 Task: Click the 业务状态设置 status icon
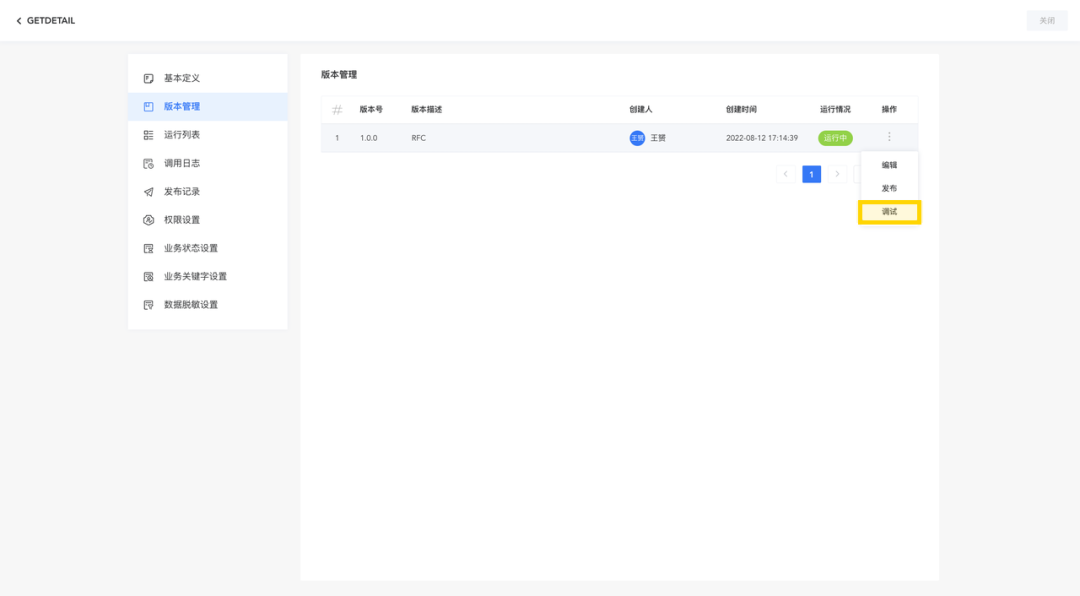tap(147, 248)
